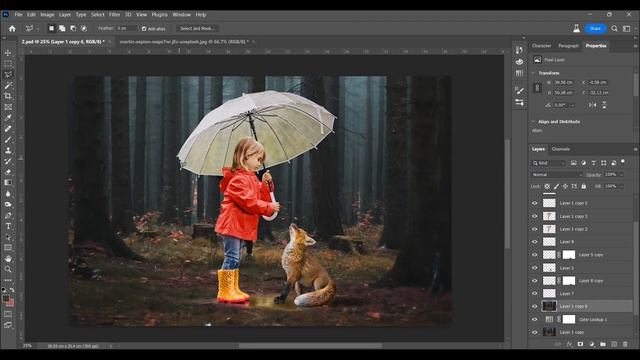Click the foreground color swatch
This screenshot has width=640, height=360.
6,299
